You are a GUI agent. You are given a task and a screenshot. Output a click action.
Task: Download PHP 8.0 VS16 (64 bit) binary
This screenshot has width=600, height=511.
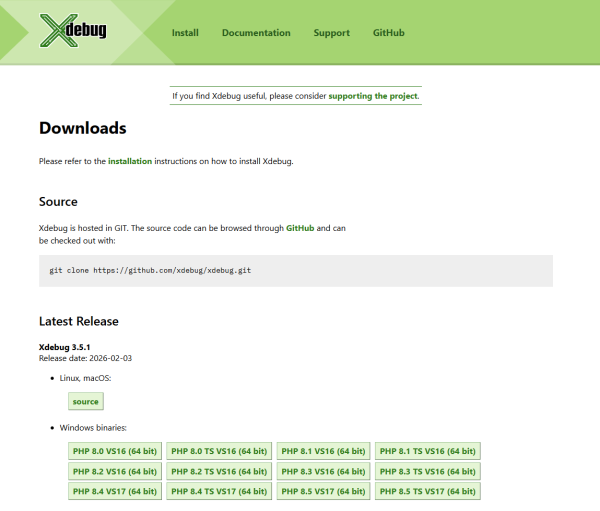115,451
